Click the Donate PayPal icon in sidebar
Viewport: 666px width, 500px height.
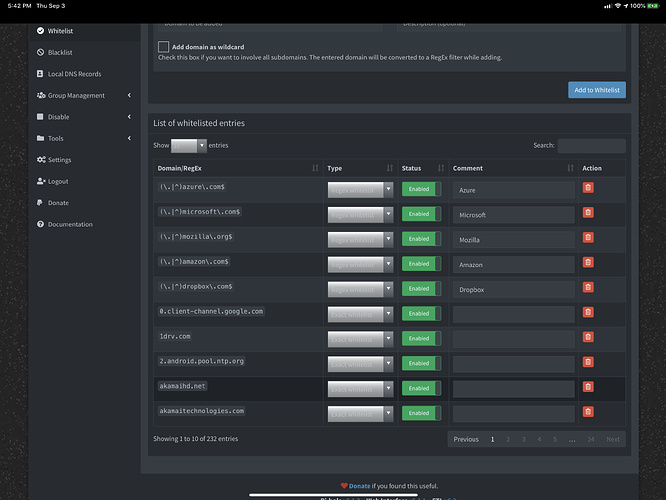pyautogui.click(x=40, y=203)
